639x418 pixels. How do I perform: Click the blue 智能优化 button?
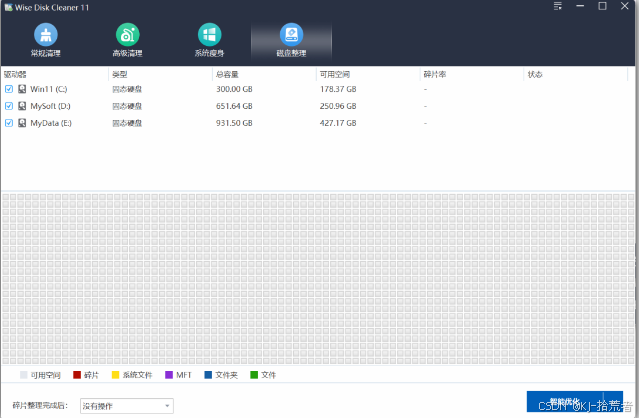point(575,402)
